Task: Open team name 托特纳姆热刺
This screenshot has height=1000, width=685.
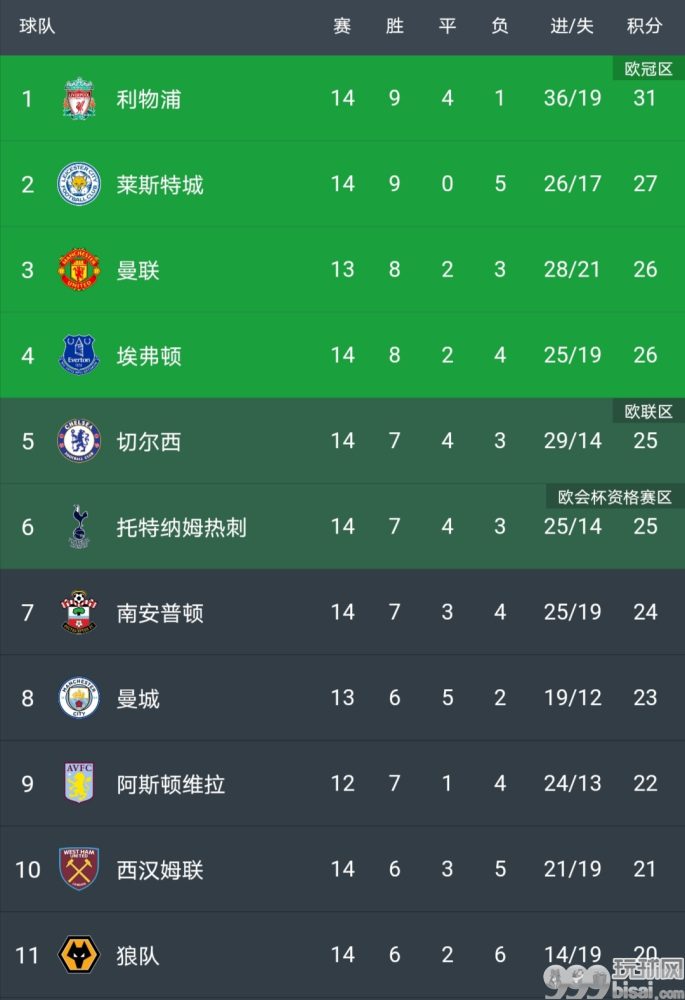Action: [181, 527]
